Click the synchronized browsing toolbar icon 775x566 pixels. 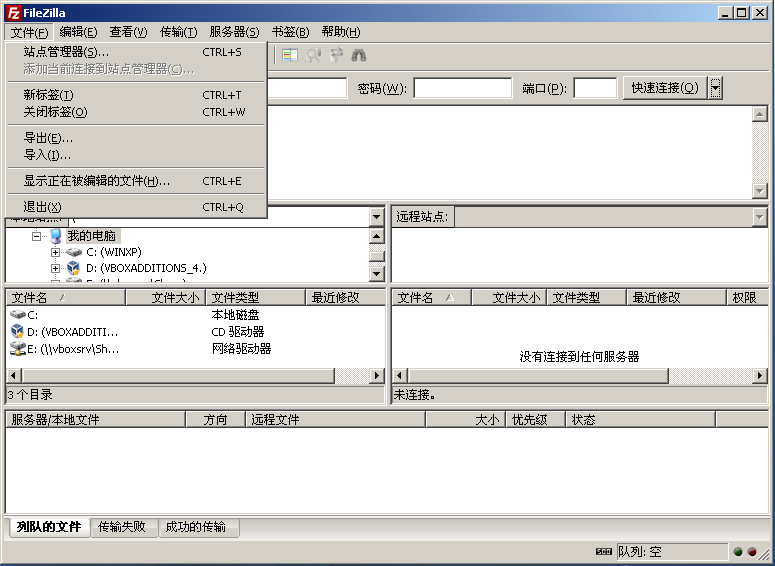pyautogui.click(x=336, y=55)
